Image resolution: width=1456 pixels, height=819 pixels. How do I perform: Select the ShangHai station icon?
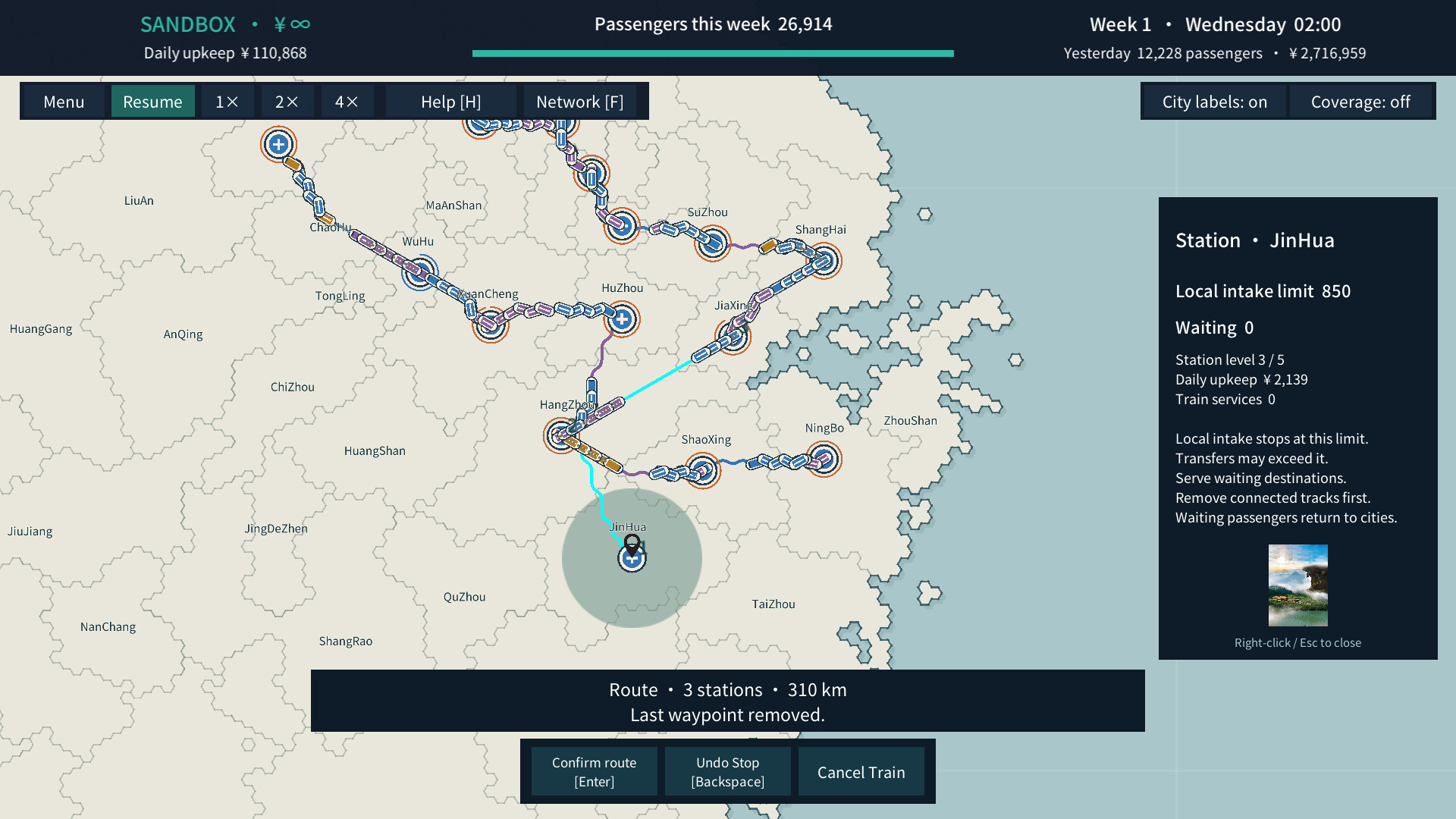[x=824, y=261]
